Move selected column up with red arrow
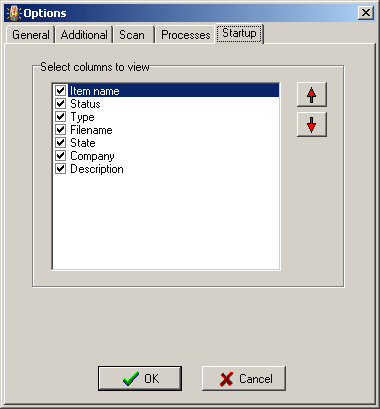This screenshot has width=380, height=409. (x=312, y=95)
